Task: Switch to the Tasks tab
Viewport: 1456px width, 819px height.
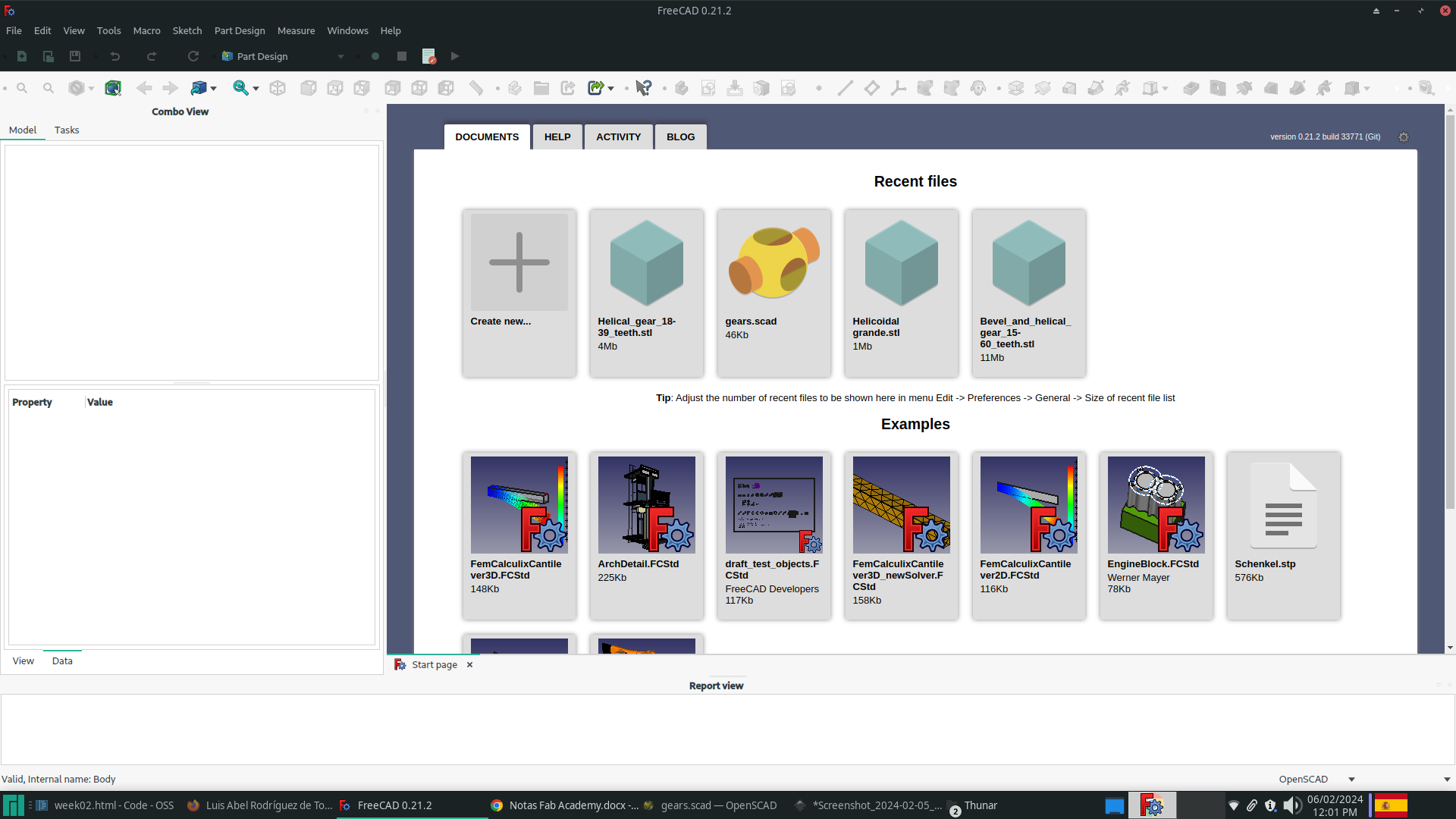Action: (67, 130)
